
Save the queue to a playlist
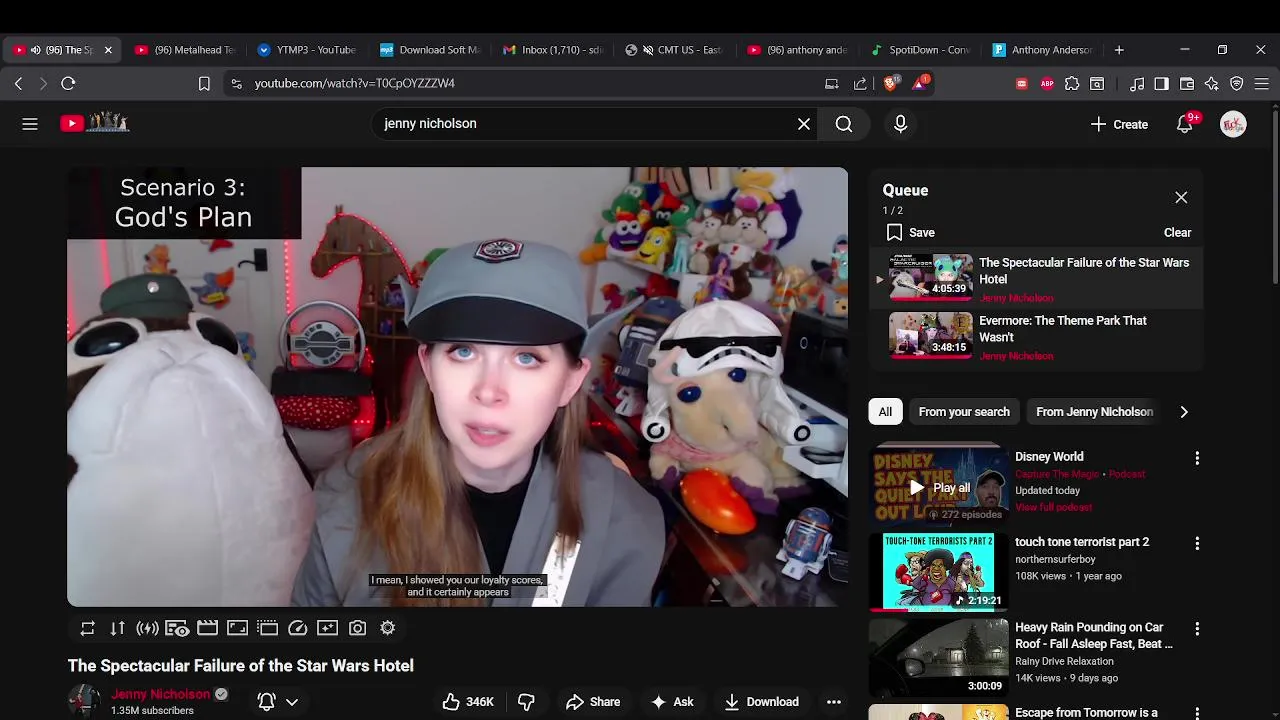pos(911,233)
